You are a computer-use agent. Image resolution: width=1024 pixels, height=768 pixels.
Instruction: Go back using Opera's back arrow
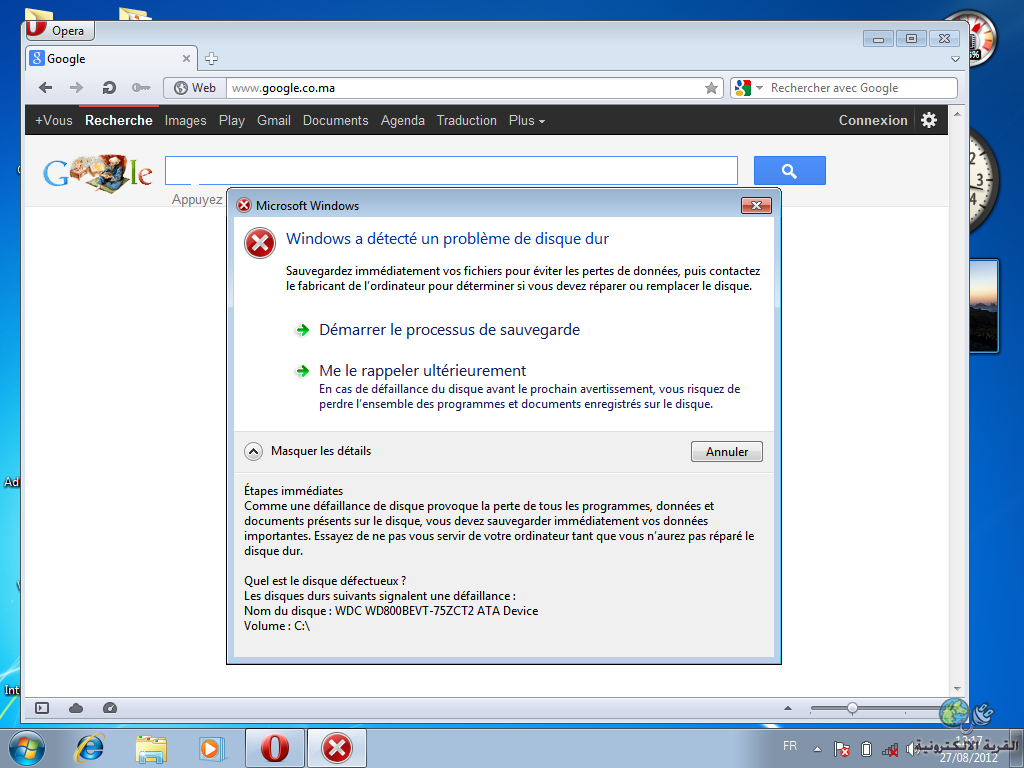click(45, 88)
